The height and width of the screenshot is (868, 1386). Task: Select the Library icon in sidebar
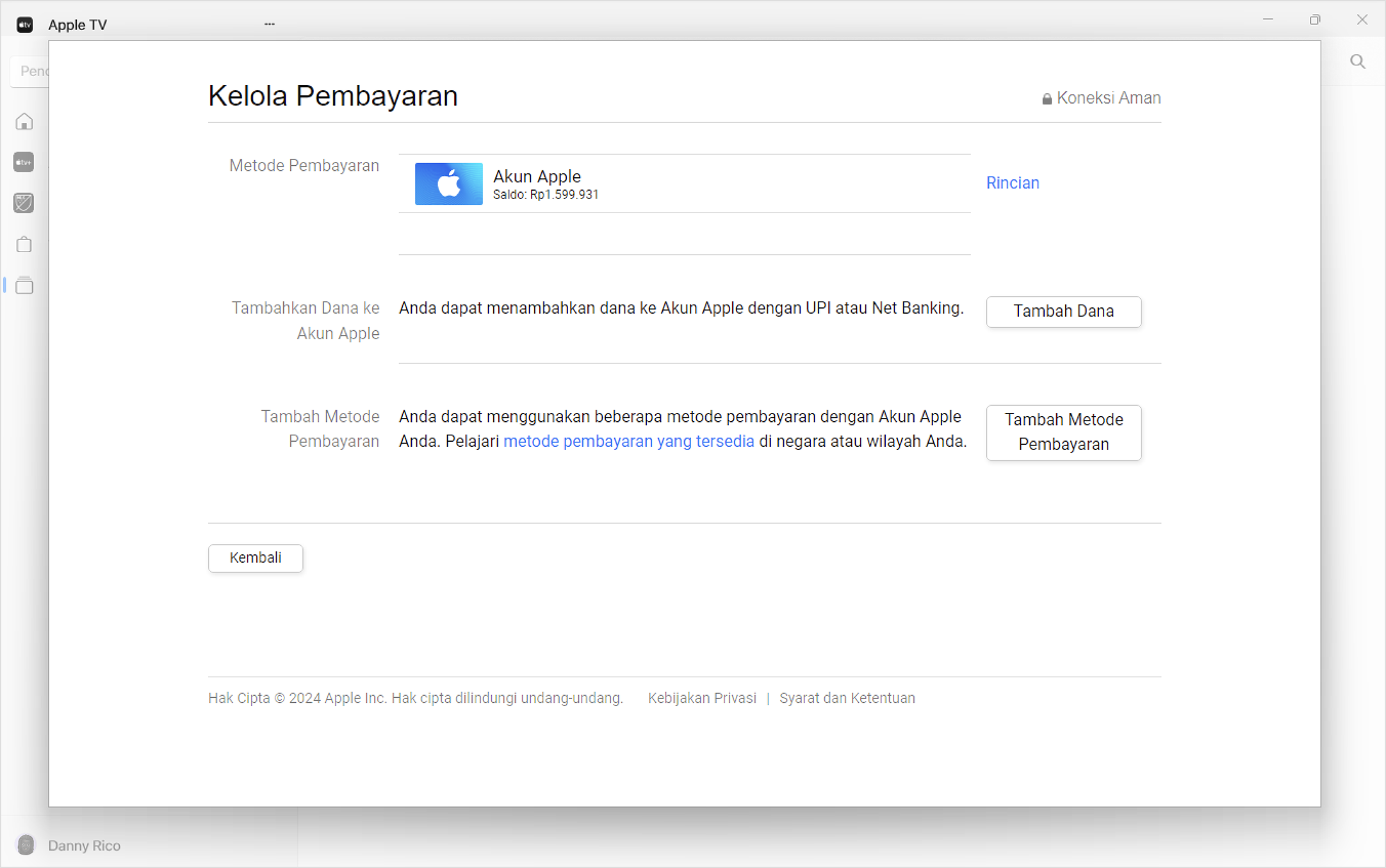(x=24, y=285)
